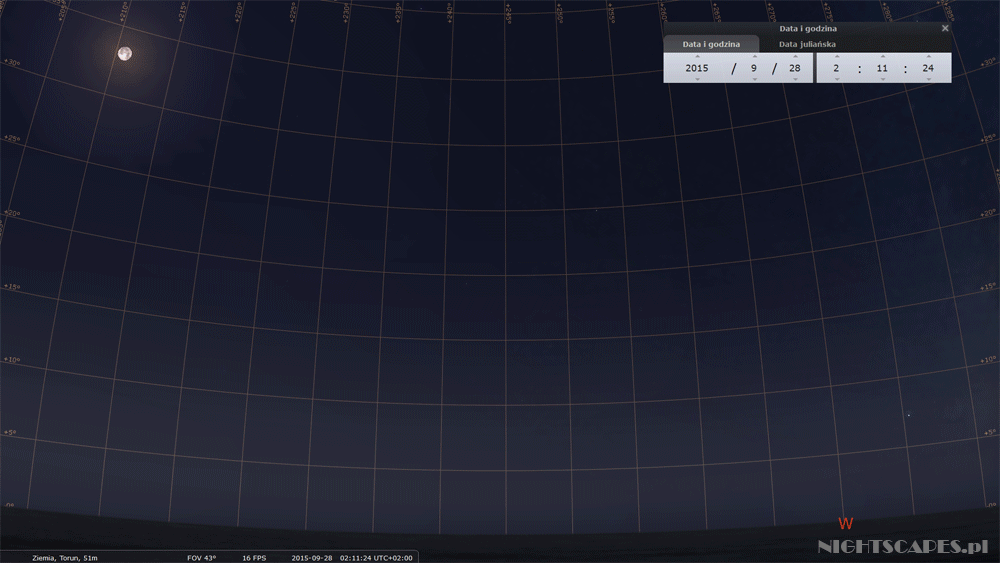Click the 16 FPS status indicator

click(254, 558)
